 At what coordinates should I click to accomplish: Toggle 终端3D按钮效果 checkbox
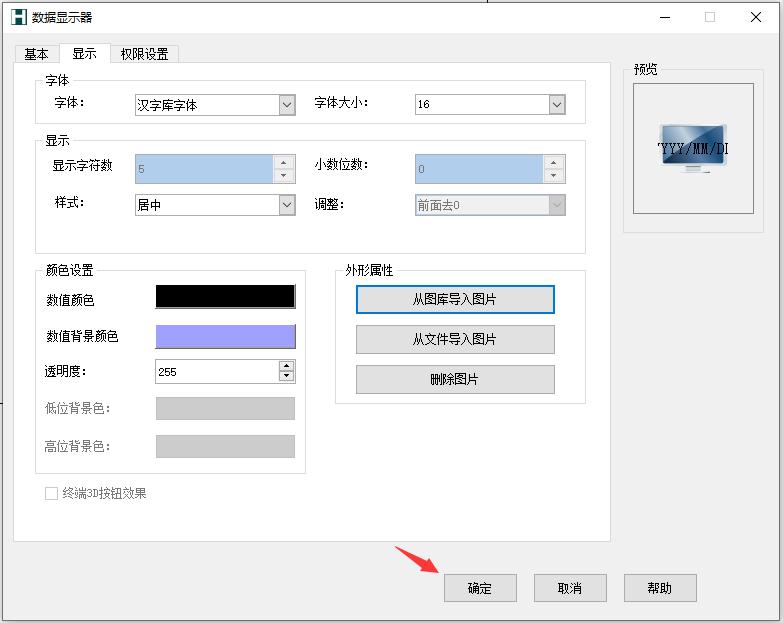[52, 493]
